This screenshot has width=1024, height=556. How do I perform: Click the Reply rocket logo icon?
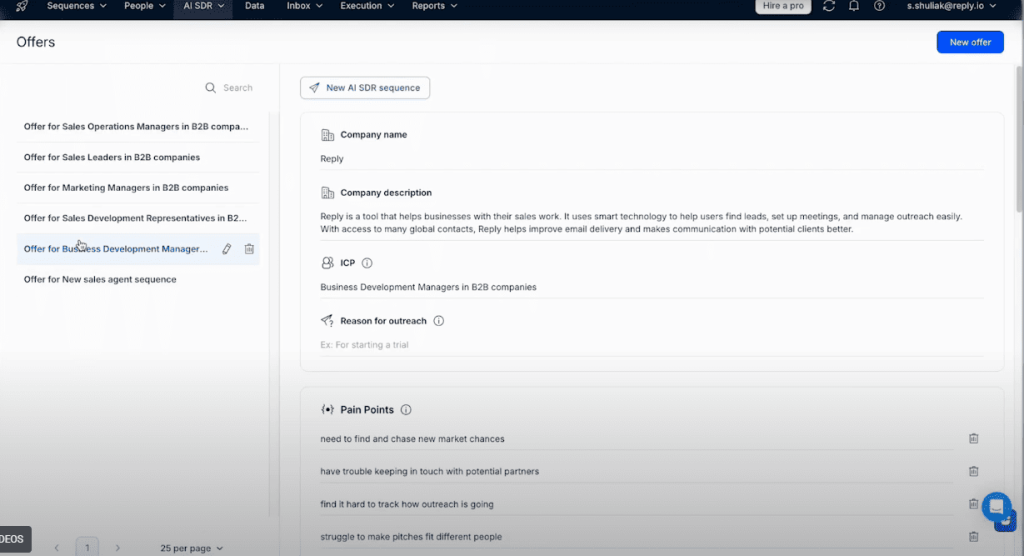coord(22,6)
